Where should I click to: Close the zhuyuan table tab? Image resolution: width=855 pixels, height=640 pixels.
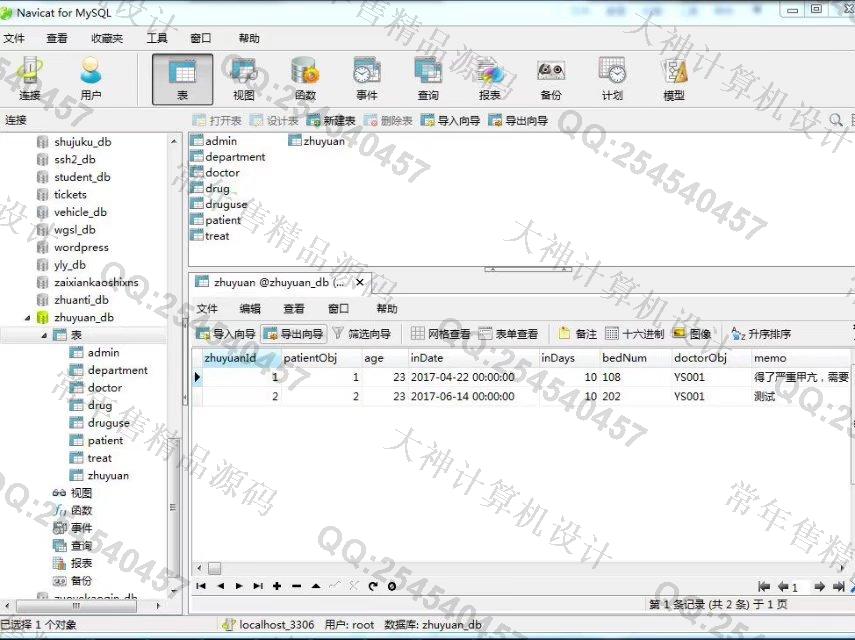(x=359, y=282)
